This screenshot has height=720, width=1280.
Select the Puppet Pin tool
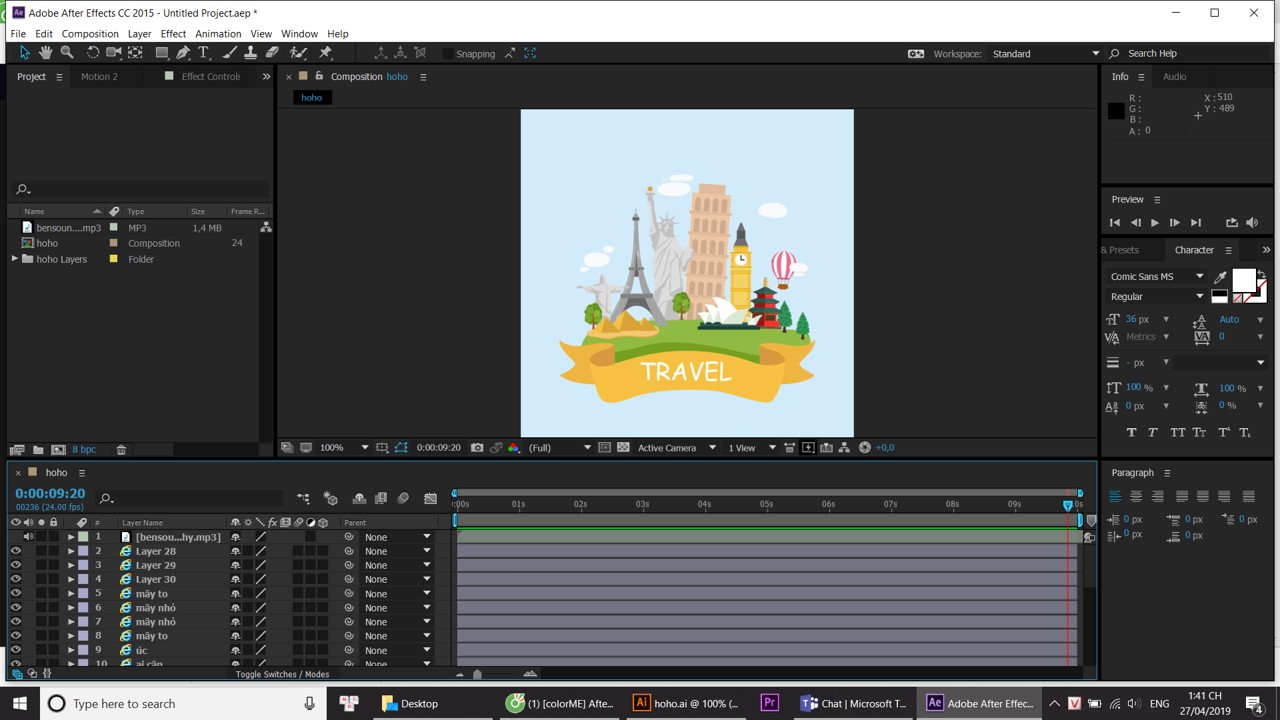tap(325, 53)
